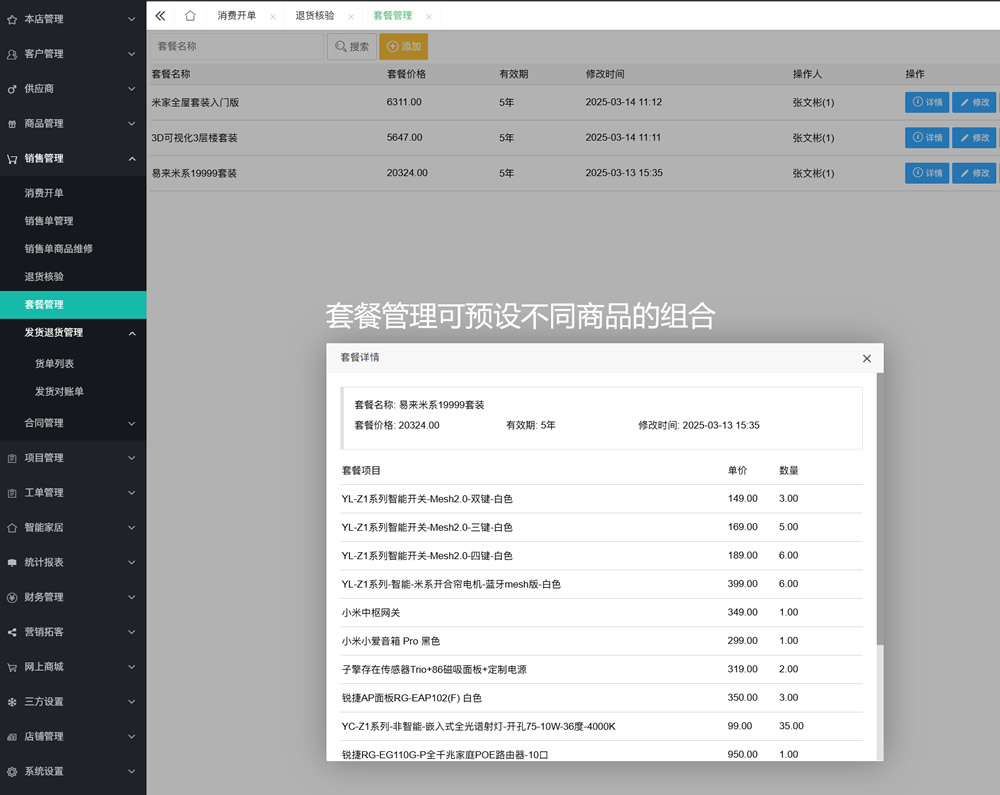
Task: Click 修改 for 易来米系19999套装
Action: (974, 173)
